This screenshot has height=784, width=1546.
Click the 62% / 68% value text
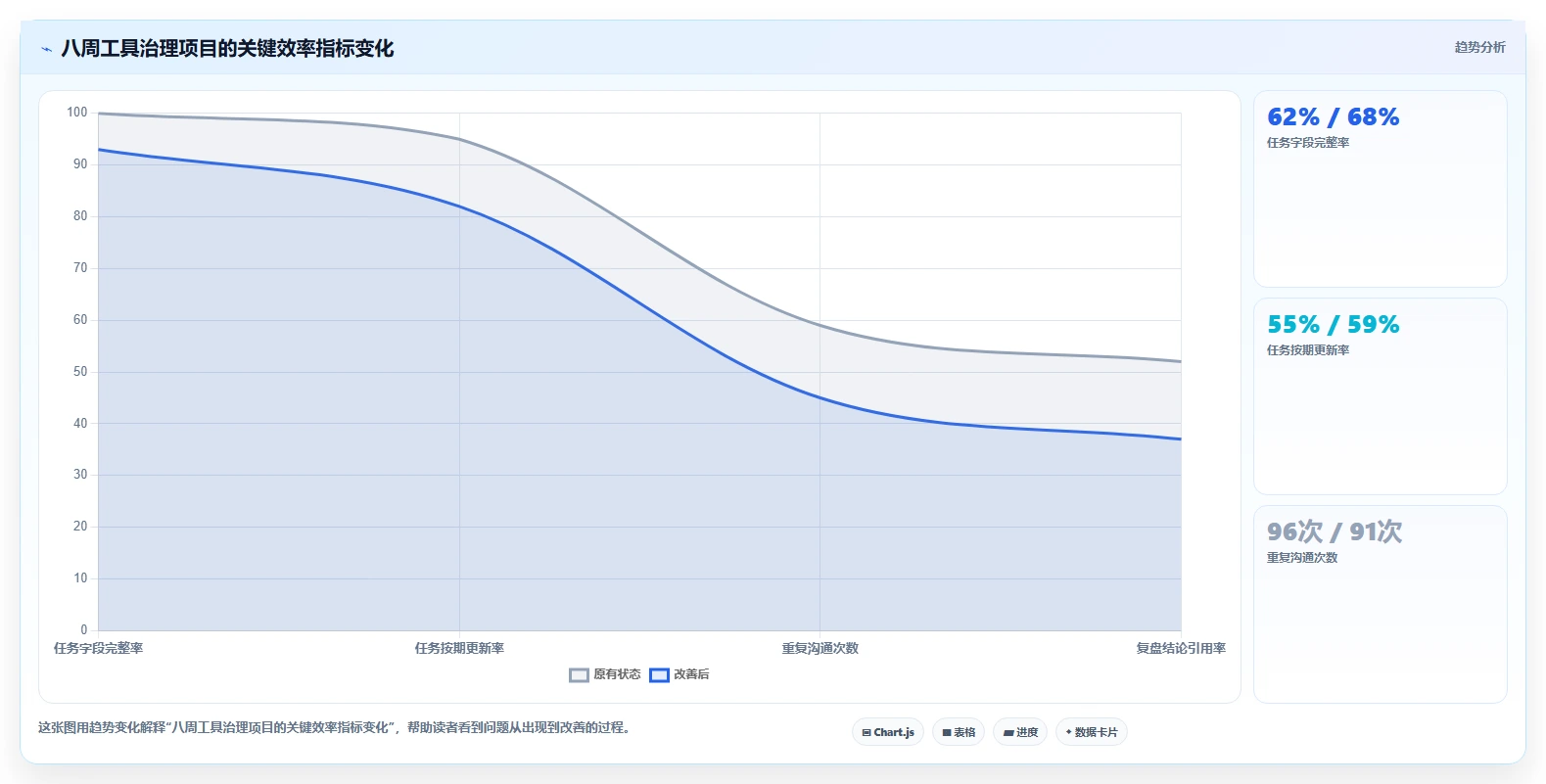coord(1333,117)
